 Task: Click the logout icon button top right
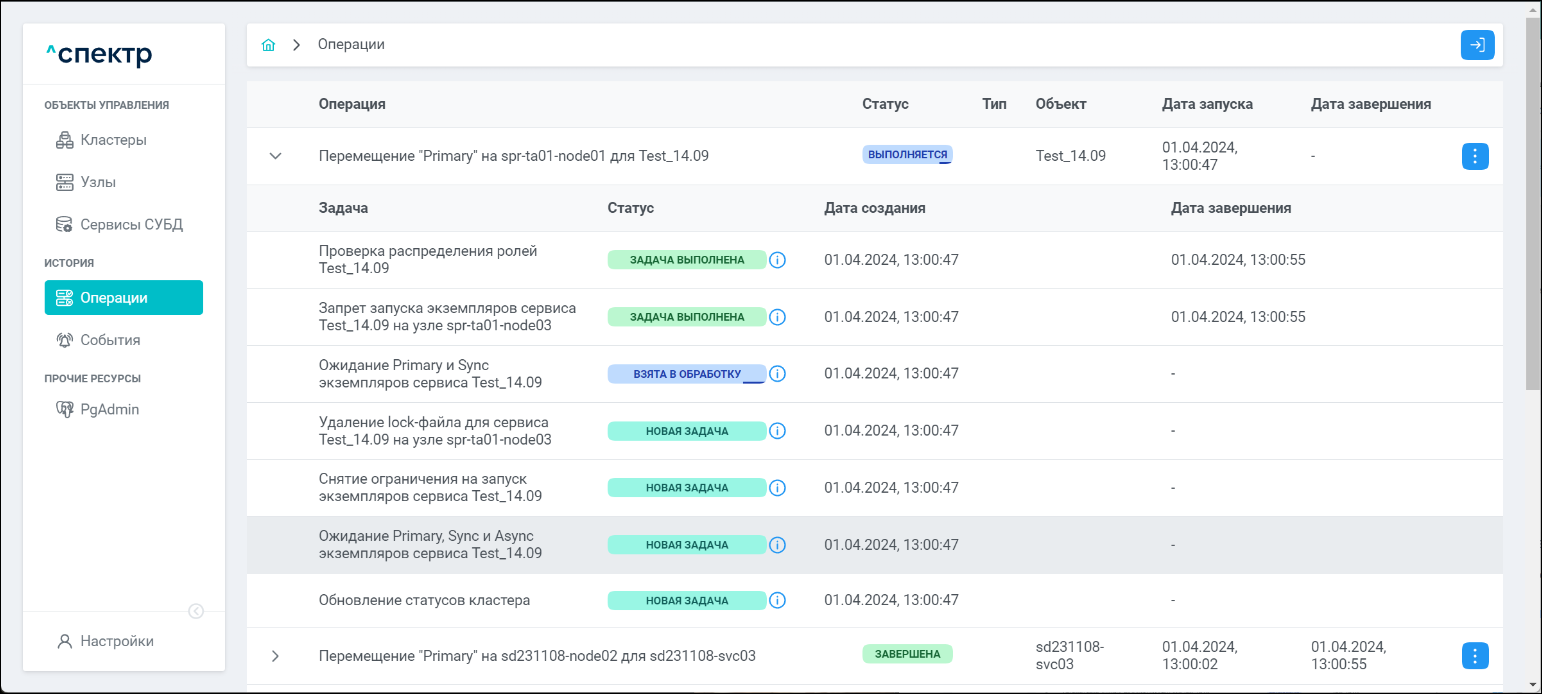pos(1477,45)
